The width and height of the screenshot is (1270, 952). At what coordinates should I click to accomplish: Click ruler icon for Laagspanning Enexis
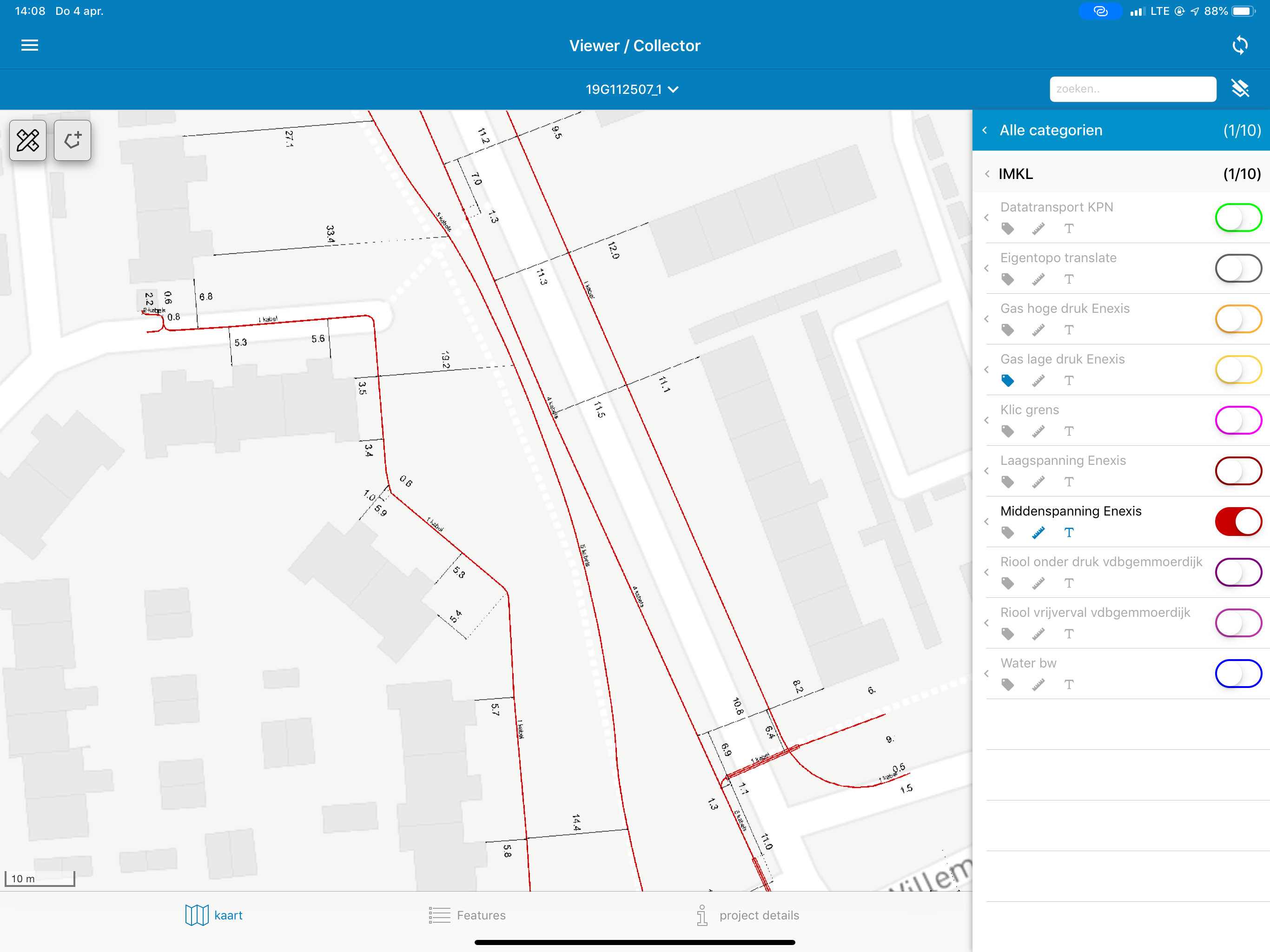[x=1038, y=483]
